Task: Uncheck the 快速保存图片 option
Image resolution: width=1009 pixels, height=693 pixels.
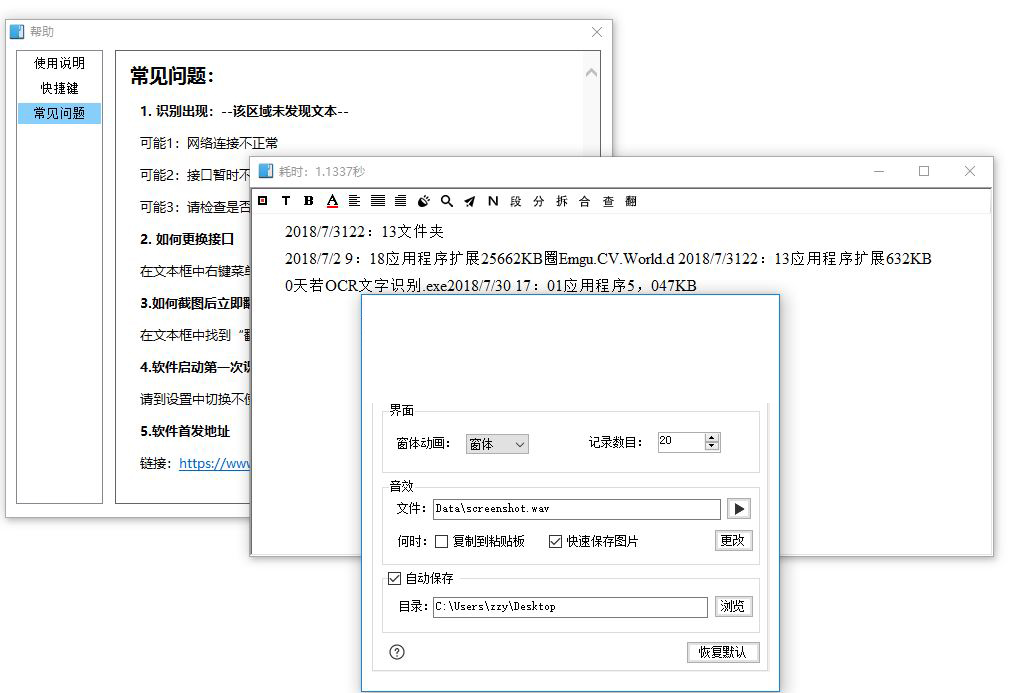Action: [x=556, y=542]
